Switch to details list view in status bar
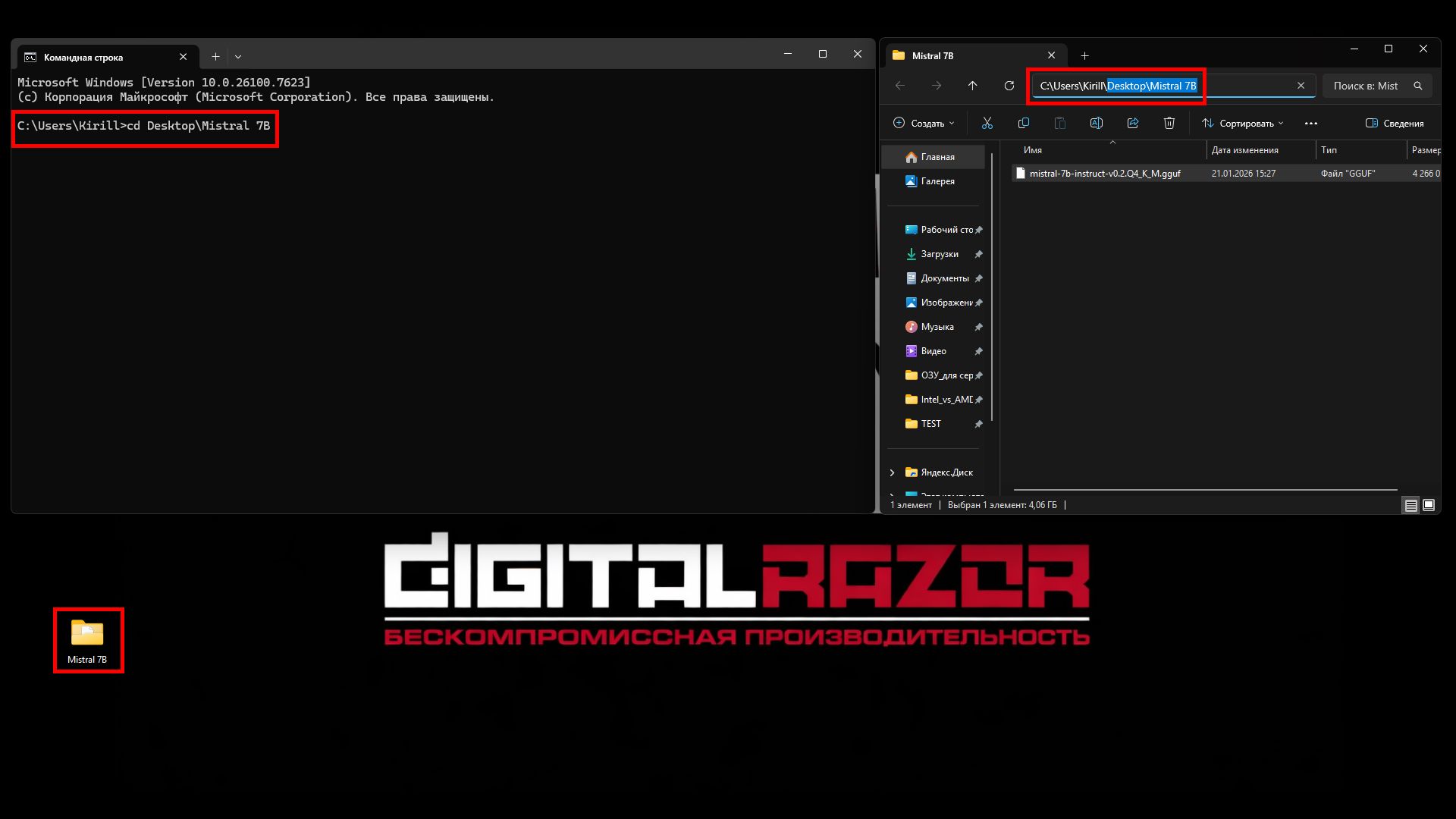The height and width of the screenshot is (819, 1456). (x=1410, y=505)
